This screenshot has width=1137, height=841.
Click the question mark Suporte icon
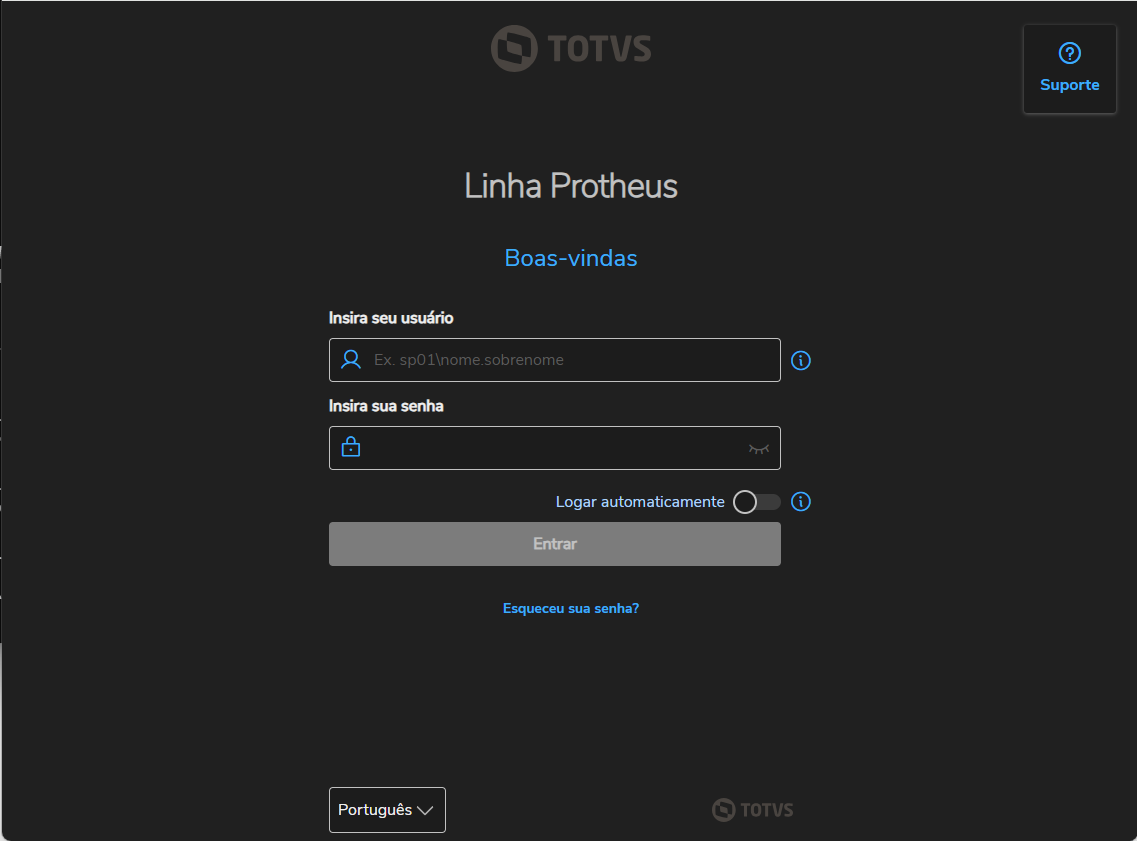coord(1069,54)
